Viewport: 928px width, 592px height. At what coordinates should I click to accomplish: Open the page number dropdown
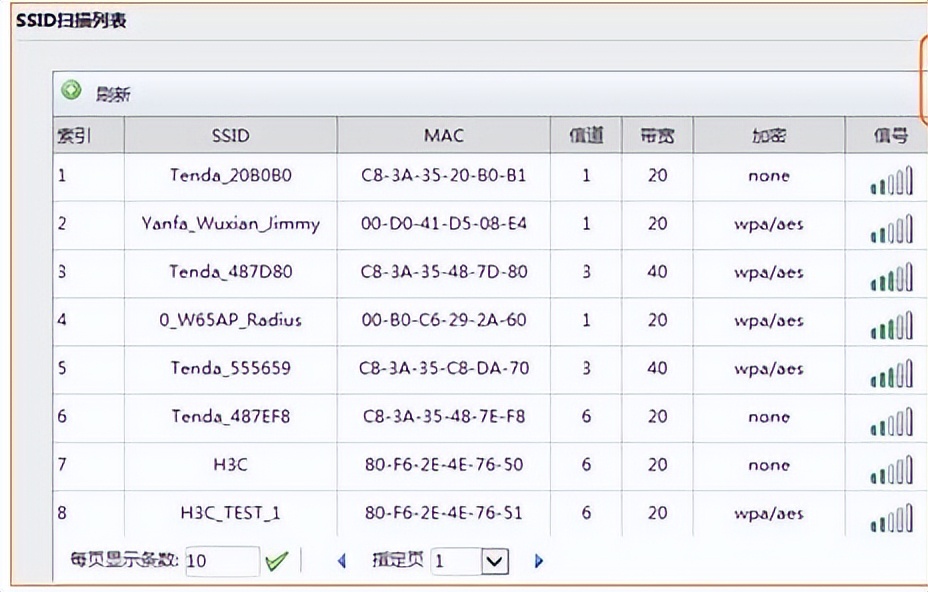click(x=495, y=561)
